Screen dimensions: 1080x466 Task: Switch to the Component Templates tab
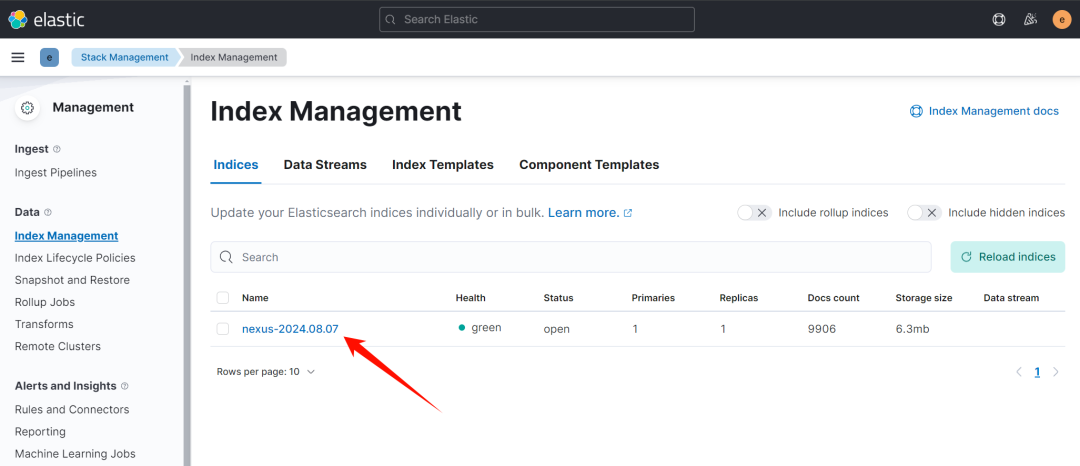[x=589, y=165]
